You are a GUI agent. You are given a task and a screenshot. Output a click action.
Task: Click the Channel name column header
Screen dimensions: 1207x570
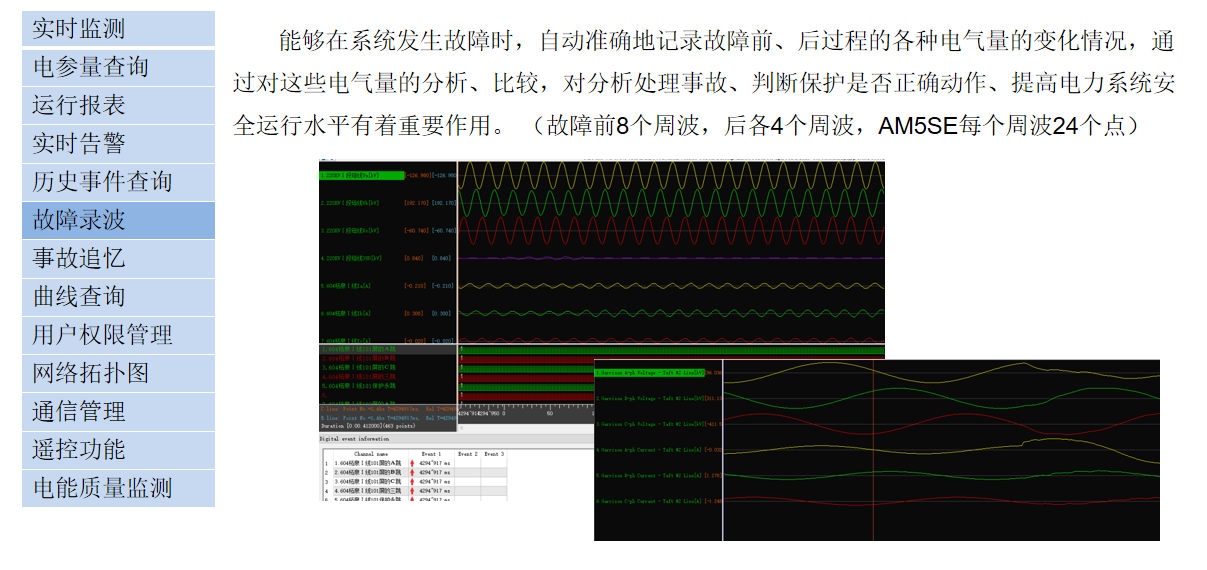[371, 454]
